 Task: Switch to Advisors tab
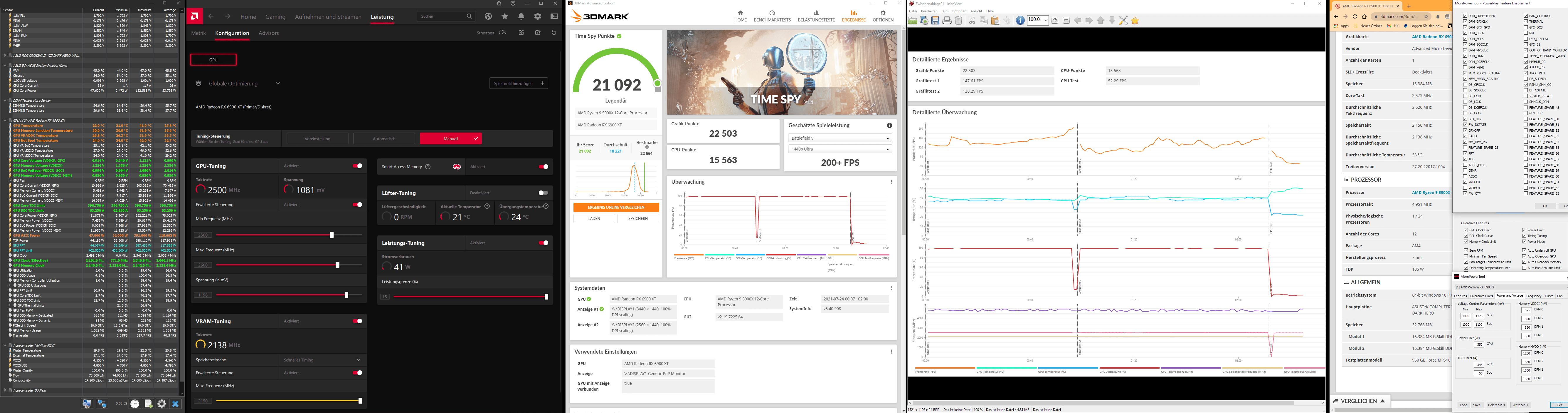pyautogui.click(x=268, y=33)
